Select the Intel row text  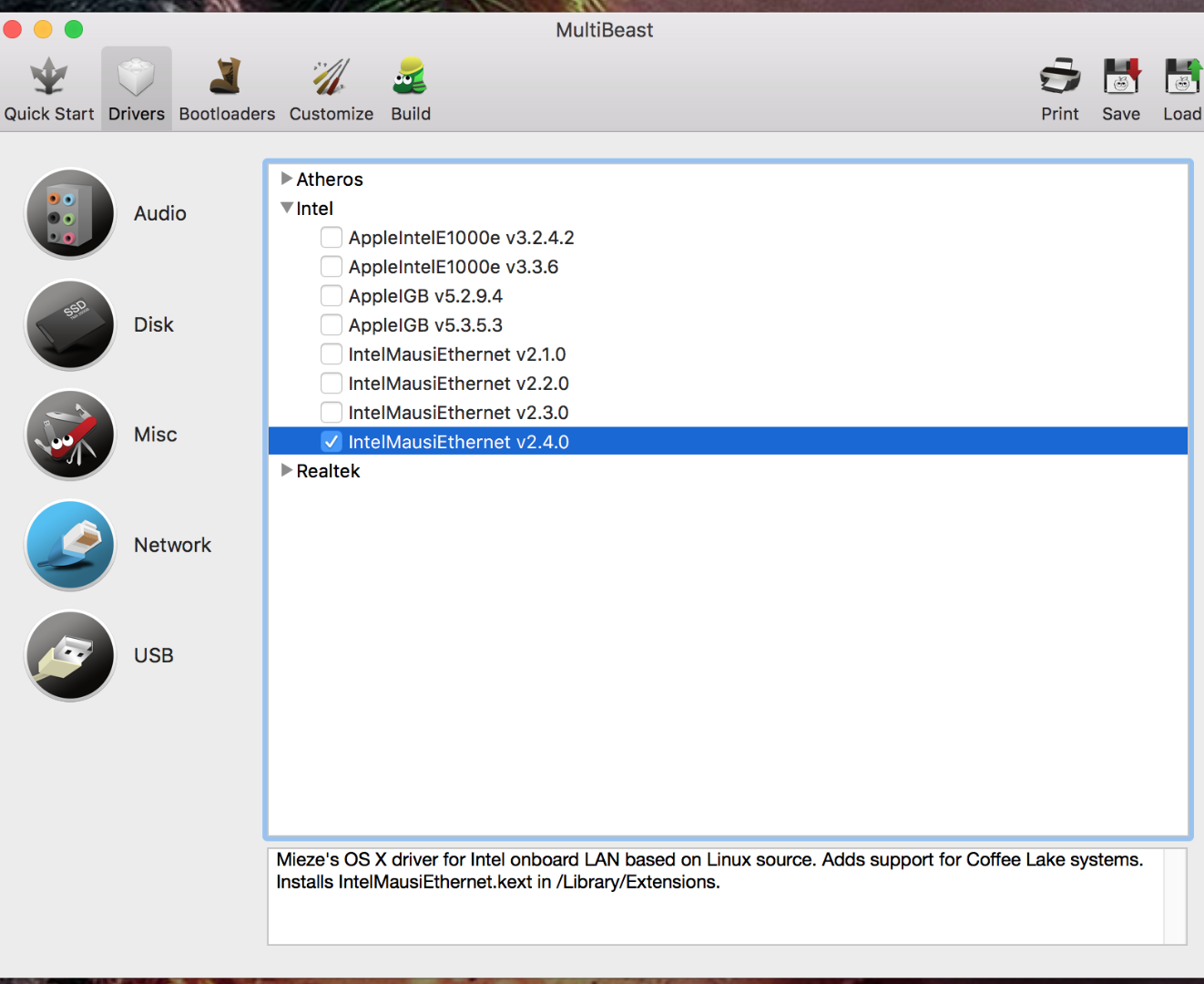click(x=315, y=209)
